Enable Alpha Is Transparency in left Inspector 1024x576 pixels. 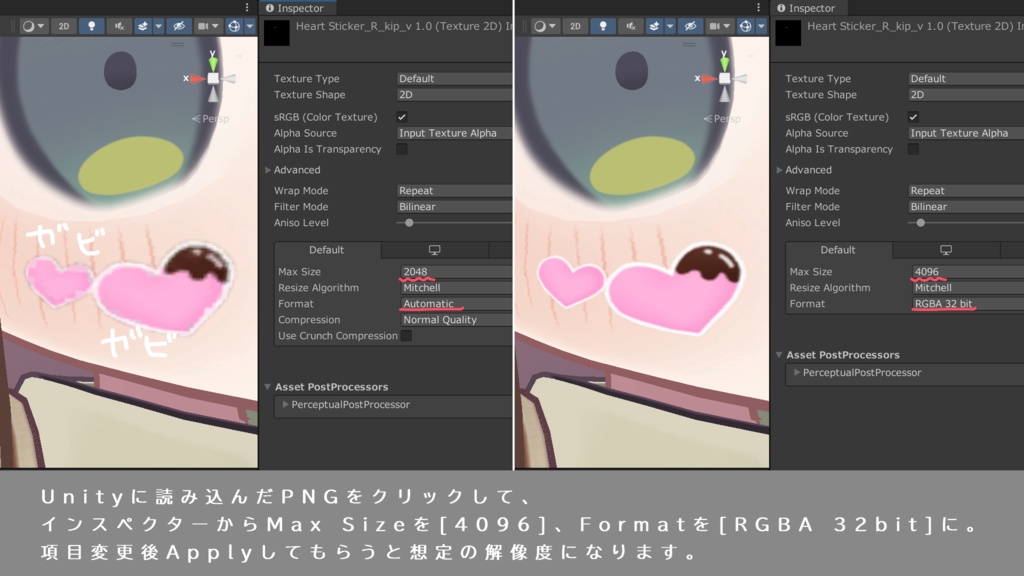tap(402, 149)
